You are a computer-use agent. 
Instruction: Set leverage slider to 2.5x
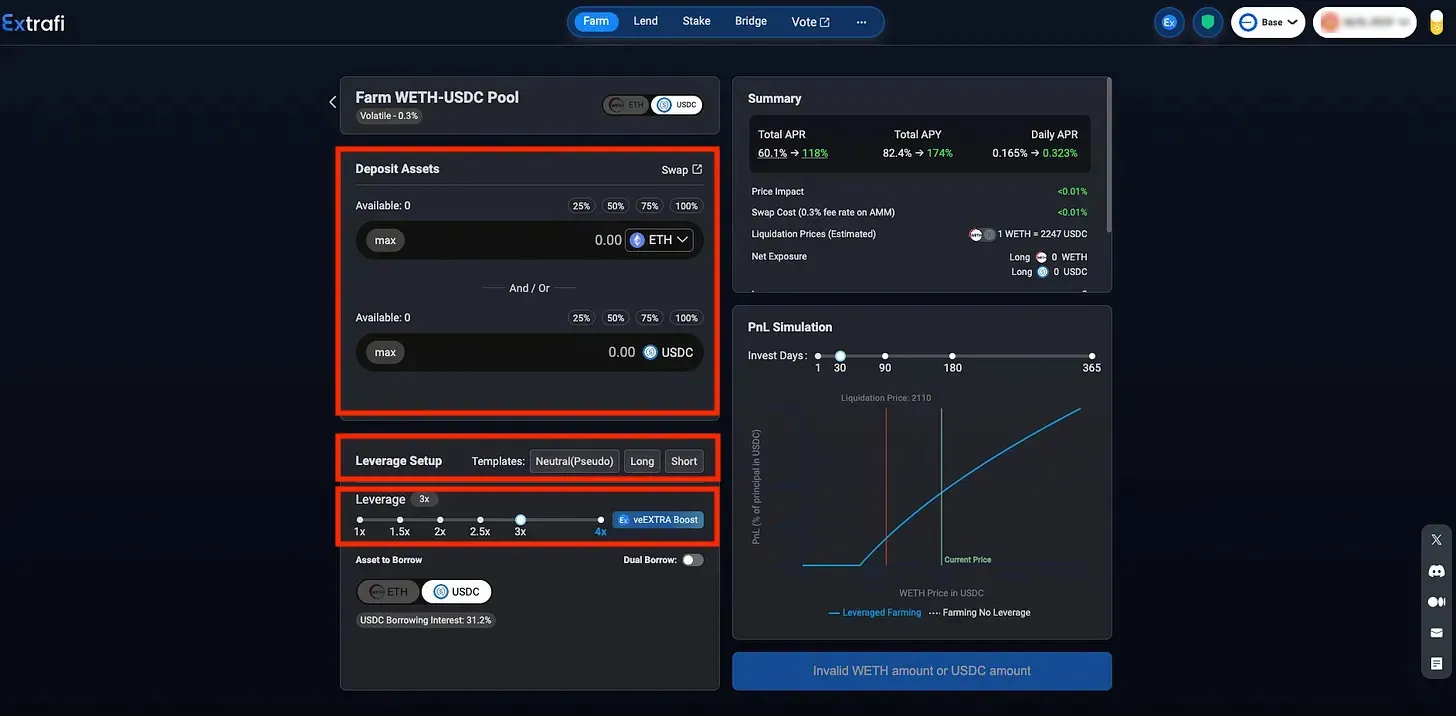coord(480,520)
